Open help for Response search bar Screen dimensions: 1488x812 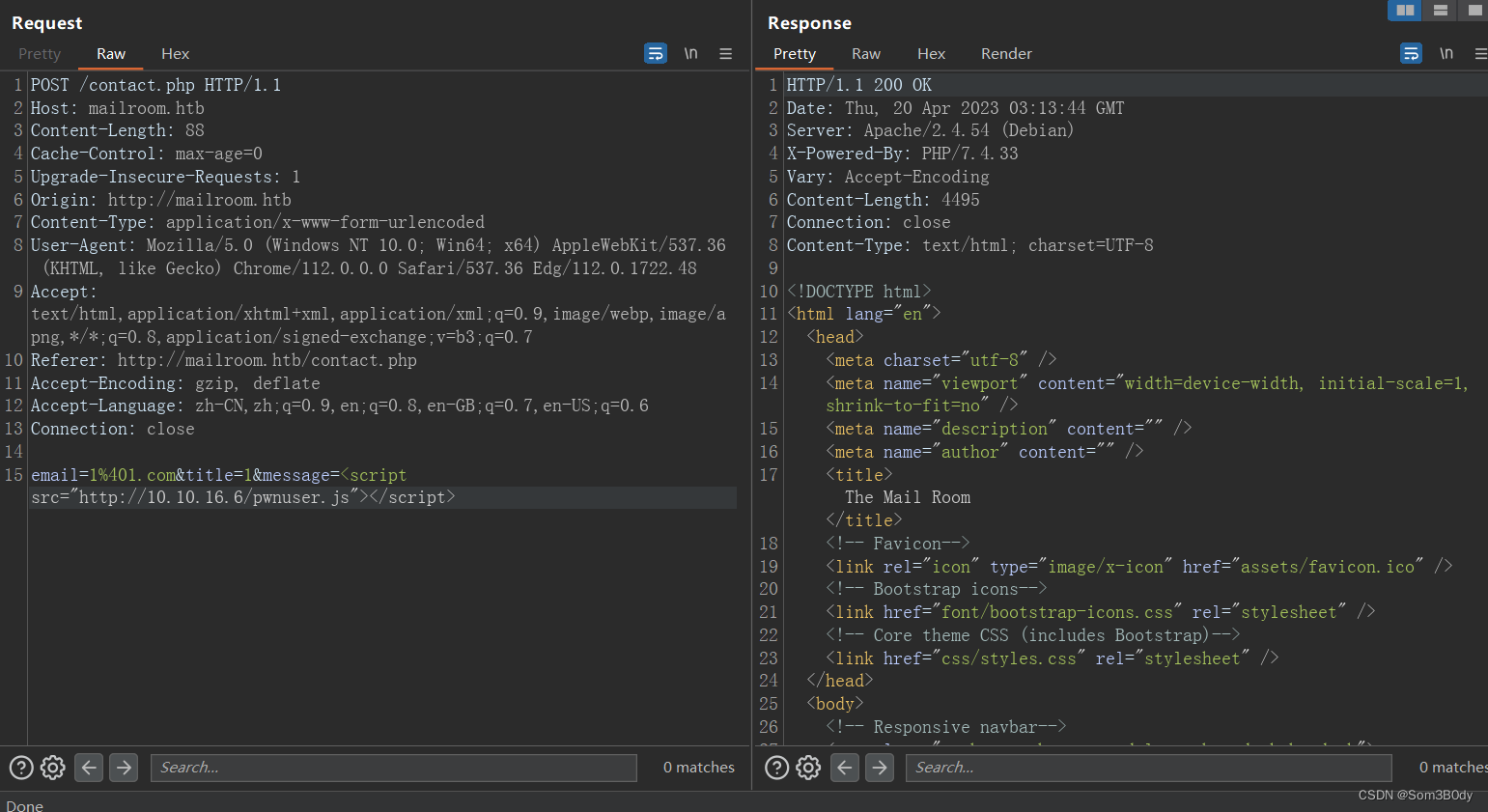tap(777, 768)
